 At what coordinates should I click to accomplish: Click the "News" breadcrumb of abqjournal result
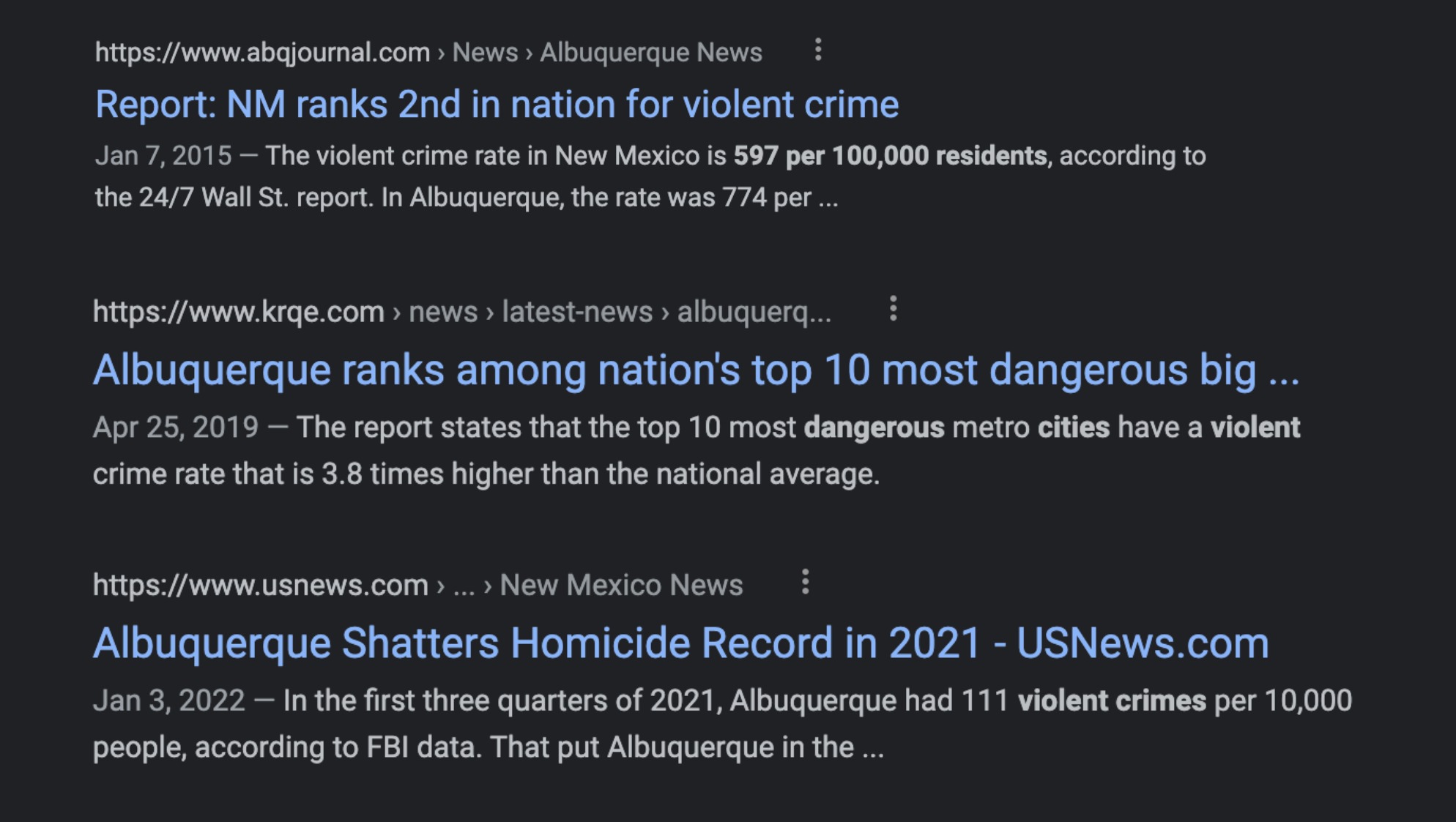point(485,53)
